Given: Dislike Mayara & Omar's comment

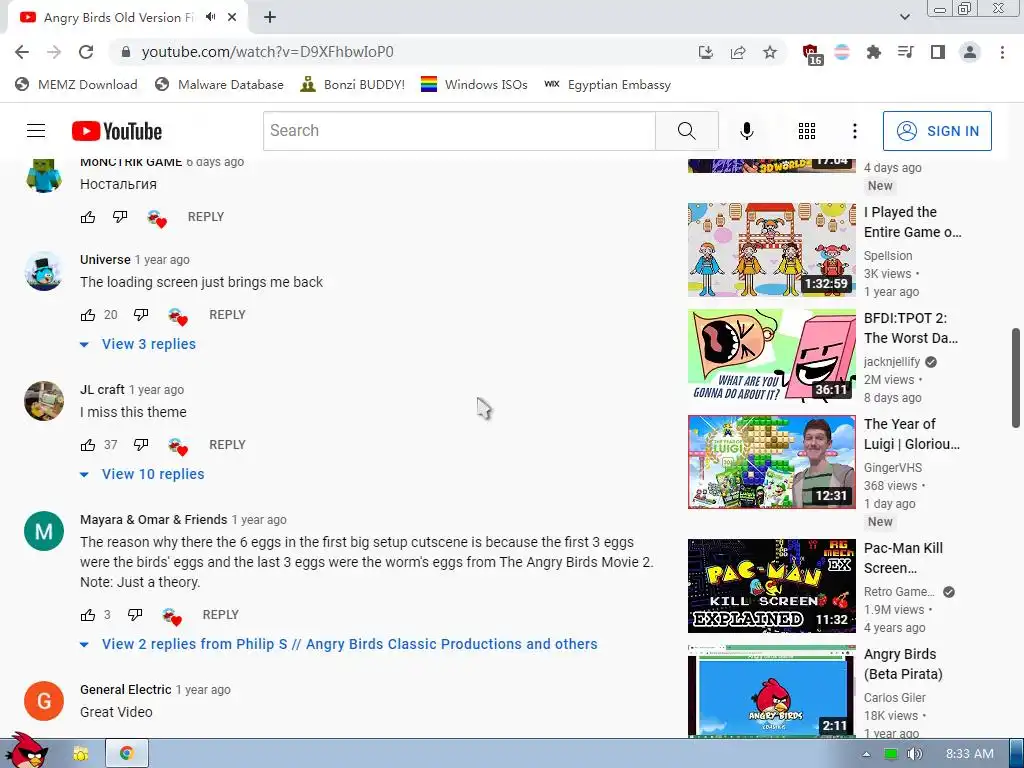Looking at the screenshot, I should pos(135,615).
